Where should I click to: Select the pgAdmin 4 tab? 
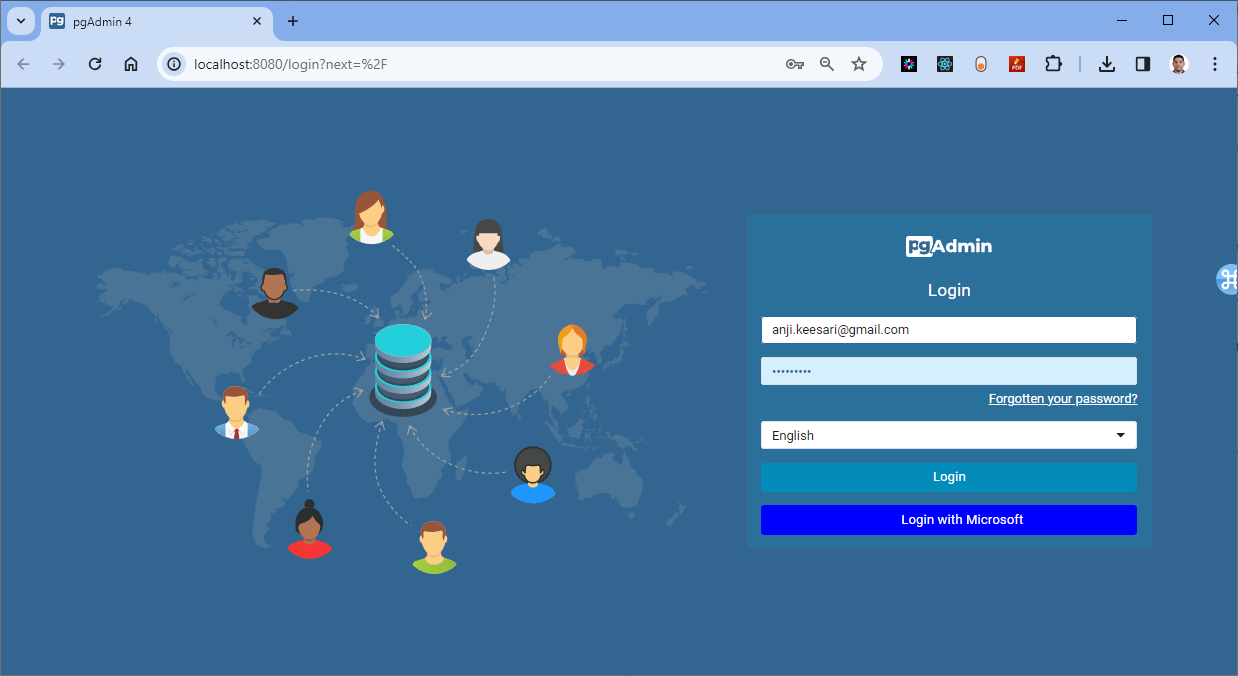click(157, 22)
